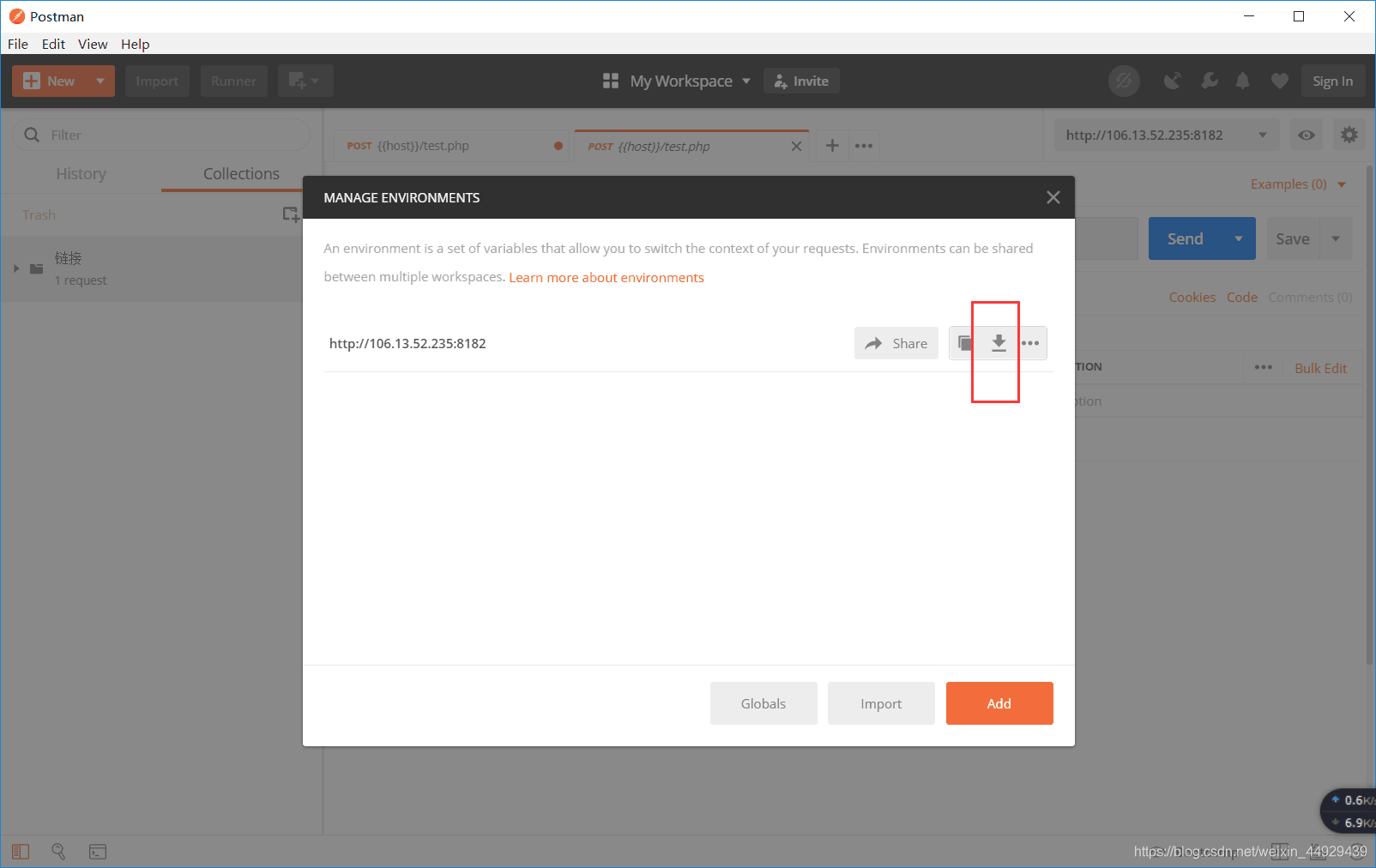
Task: Open a new request tab with plus
Action: coord(832,146)
